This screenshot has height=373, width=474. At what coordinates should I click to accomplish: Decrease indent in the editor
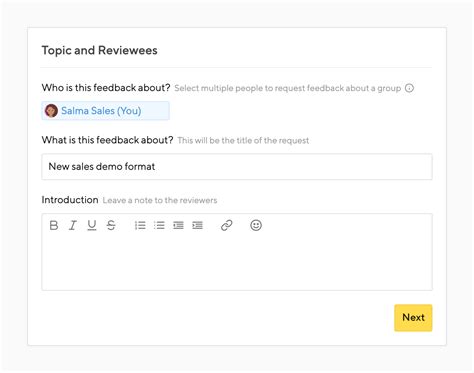click(178, 225)
